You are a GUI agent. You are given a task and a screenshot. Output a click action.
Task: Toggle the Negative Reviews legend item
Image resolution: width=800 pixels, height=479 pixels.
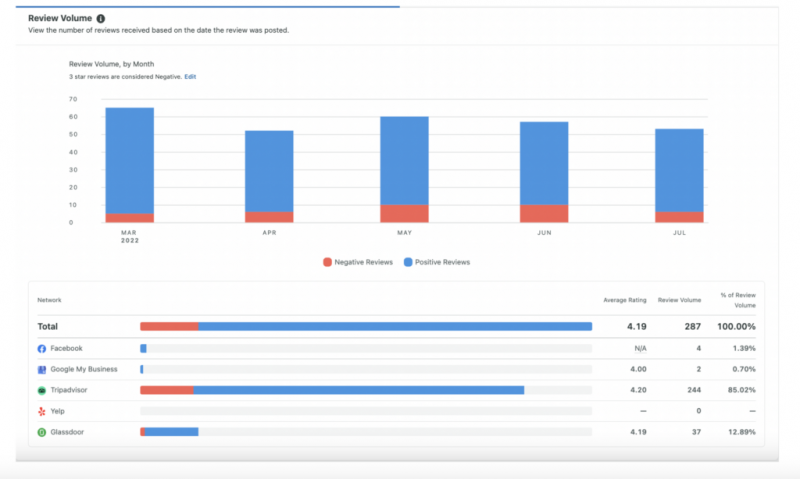point(358,262)
